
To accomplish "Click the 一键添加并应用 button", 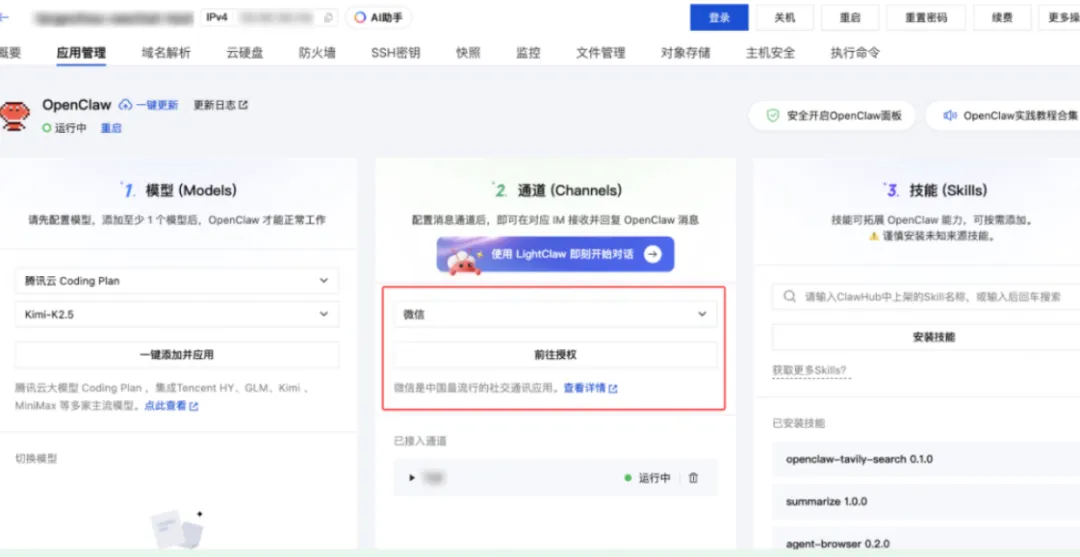I will (177, 355).
